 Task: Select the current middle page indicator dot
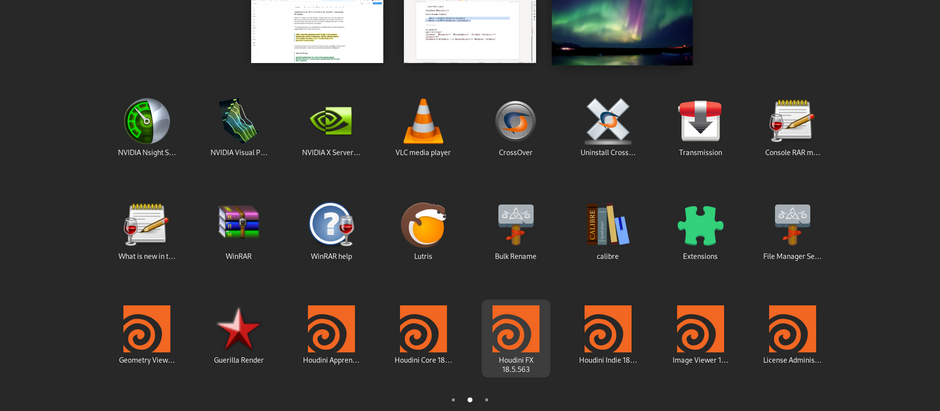point(470,400)
